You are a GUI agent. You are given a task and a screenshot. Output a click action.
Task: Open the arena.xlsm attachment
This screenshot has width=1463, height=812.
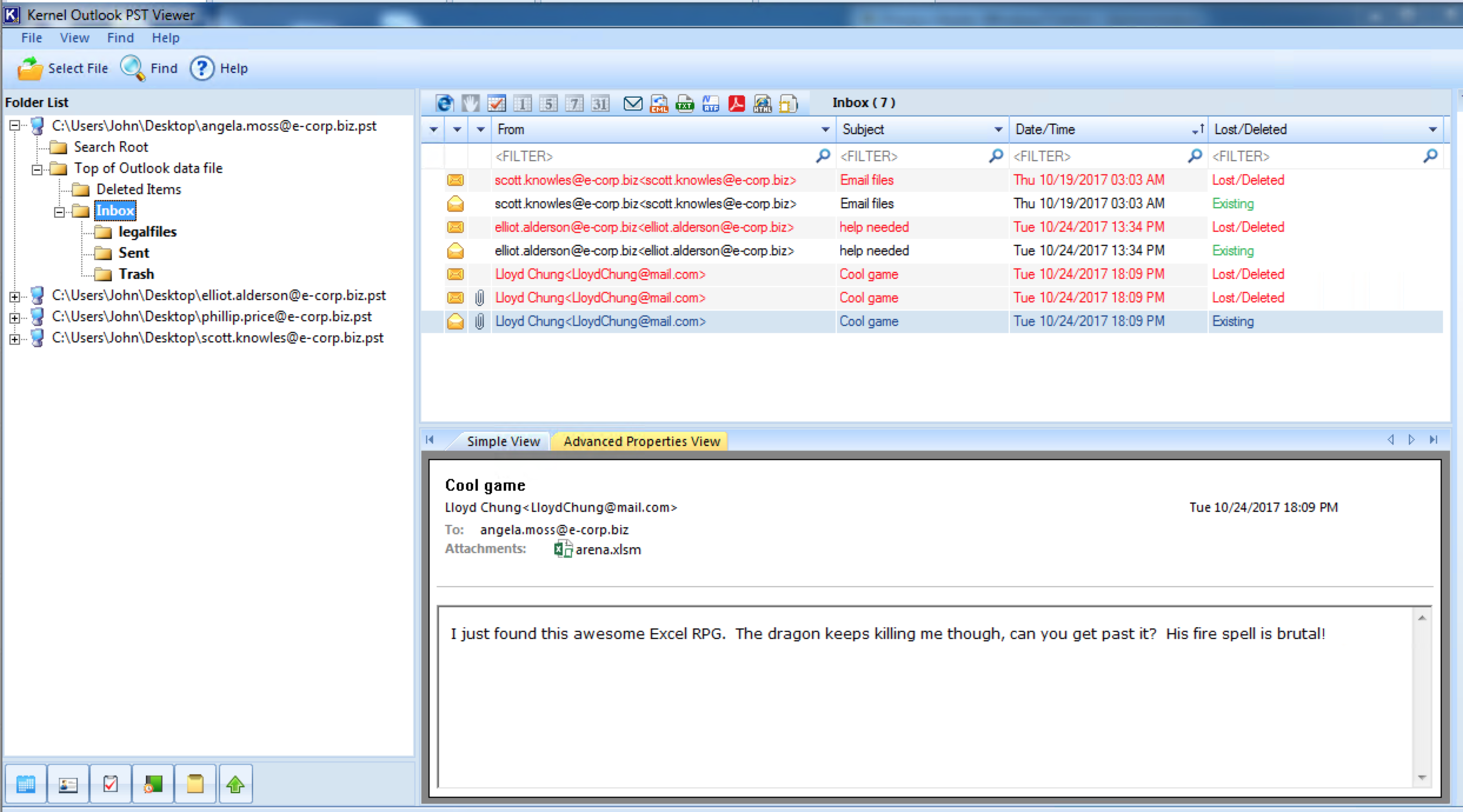597,550
